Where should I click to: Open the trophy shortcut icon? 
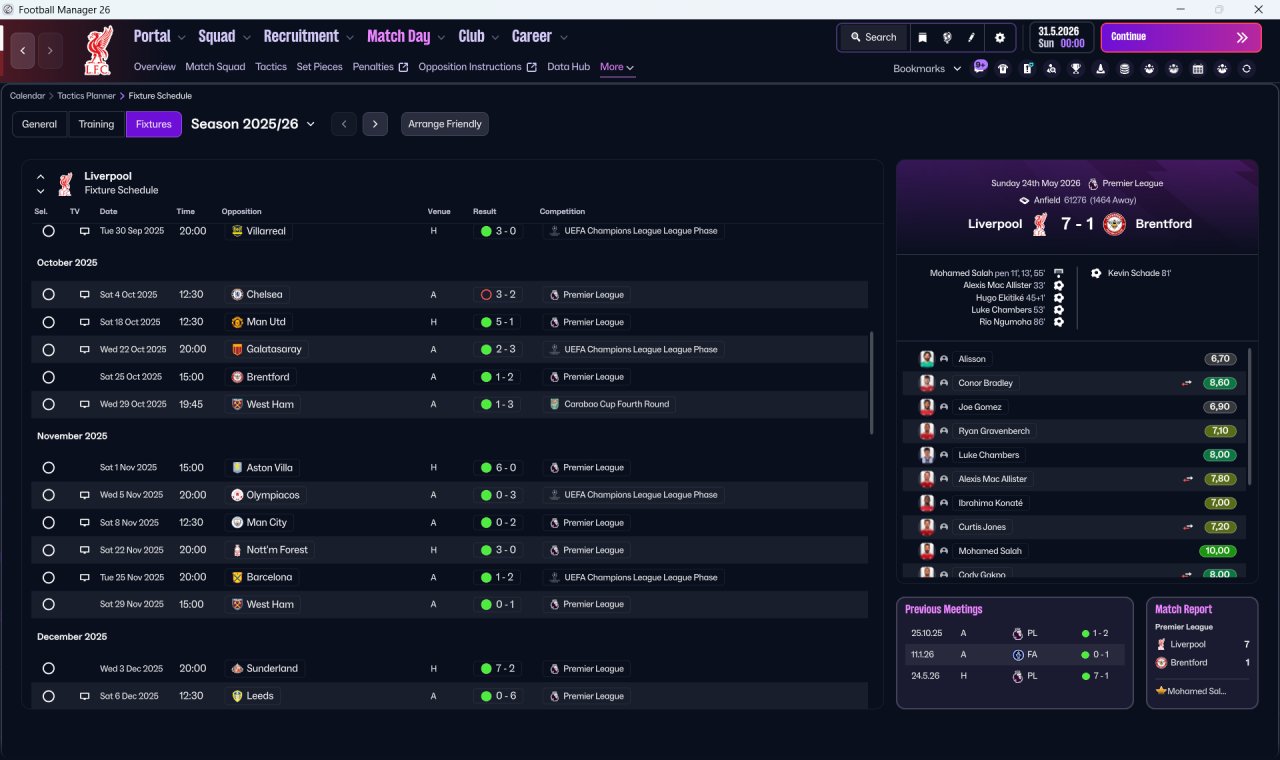pos(1076,69)
